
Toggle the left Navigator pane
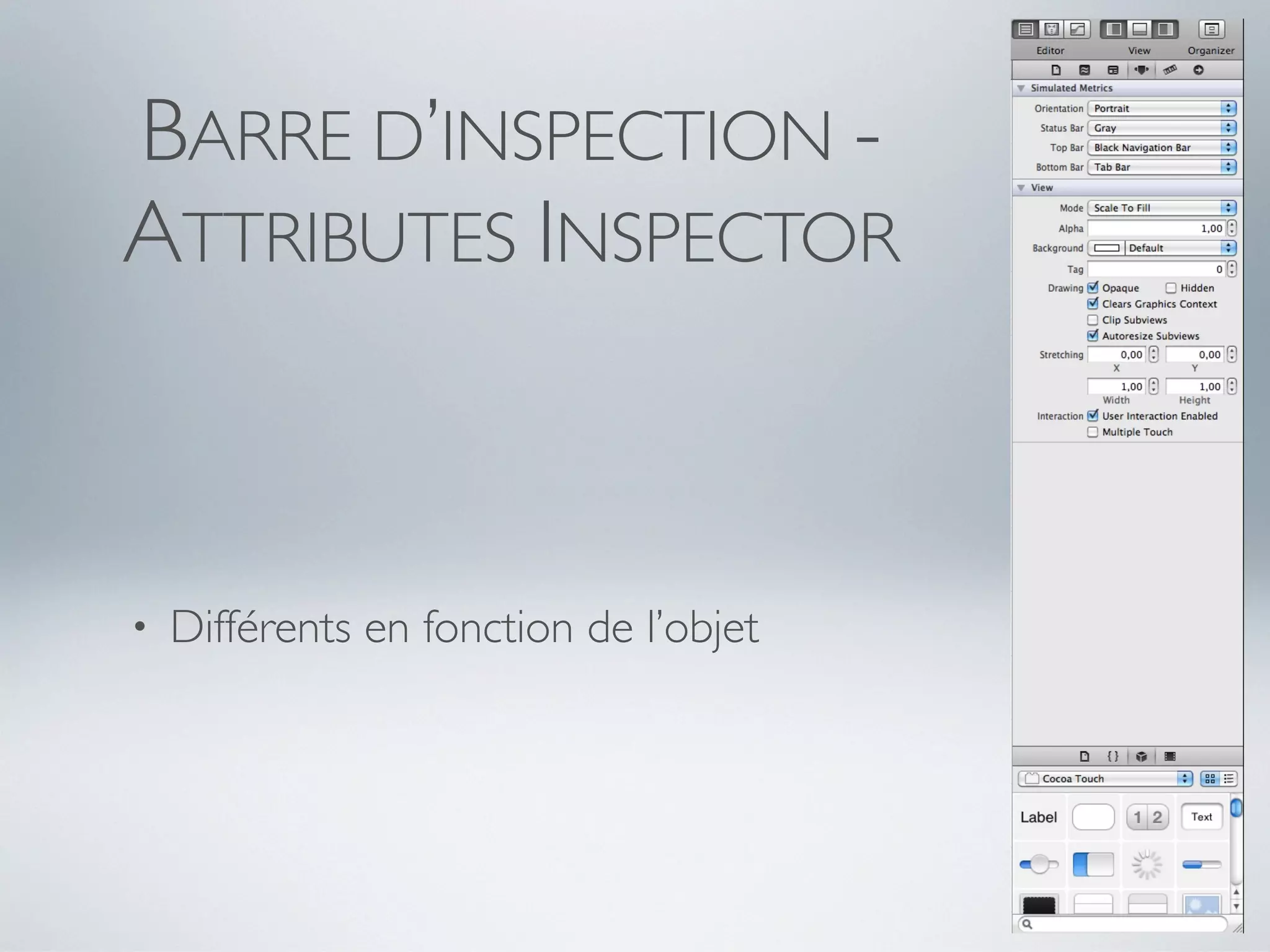1114,29
